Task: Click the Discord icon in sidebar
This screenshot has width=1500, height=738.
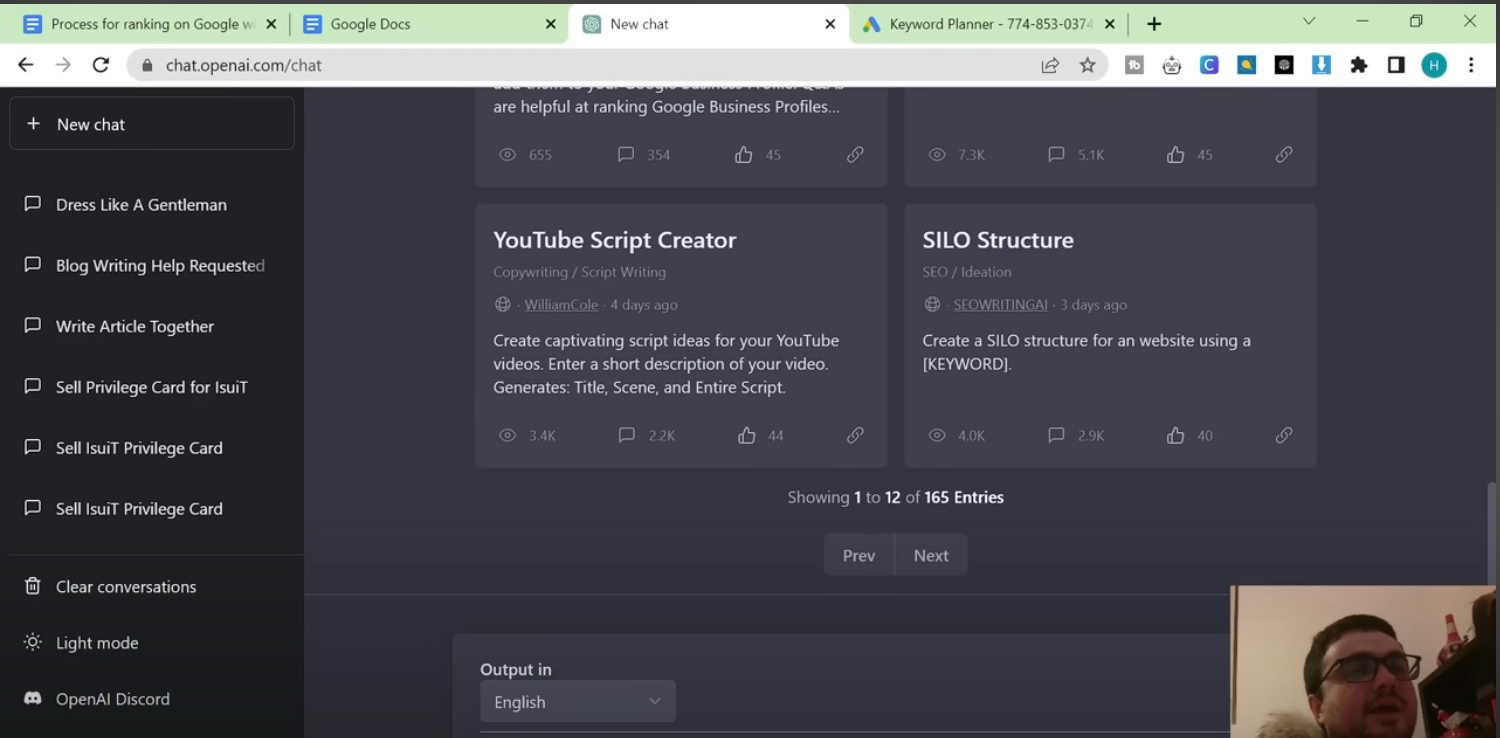Action: point(33,699)
